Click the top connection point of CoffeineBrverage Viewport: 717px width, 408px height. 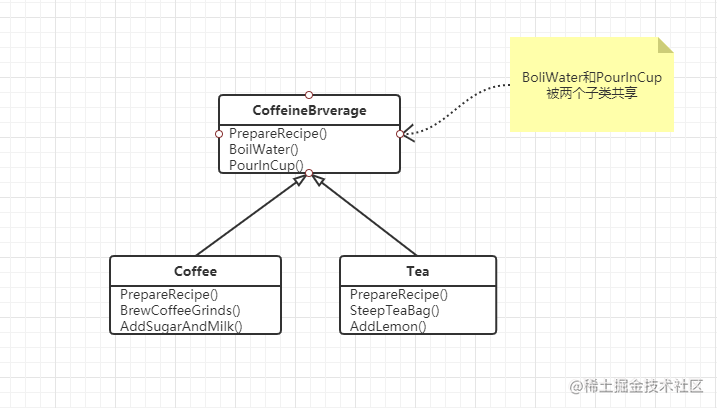click(x=309, y=95)
